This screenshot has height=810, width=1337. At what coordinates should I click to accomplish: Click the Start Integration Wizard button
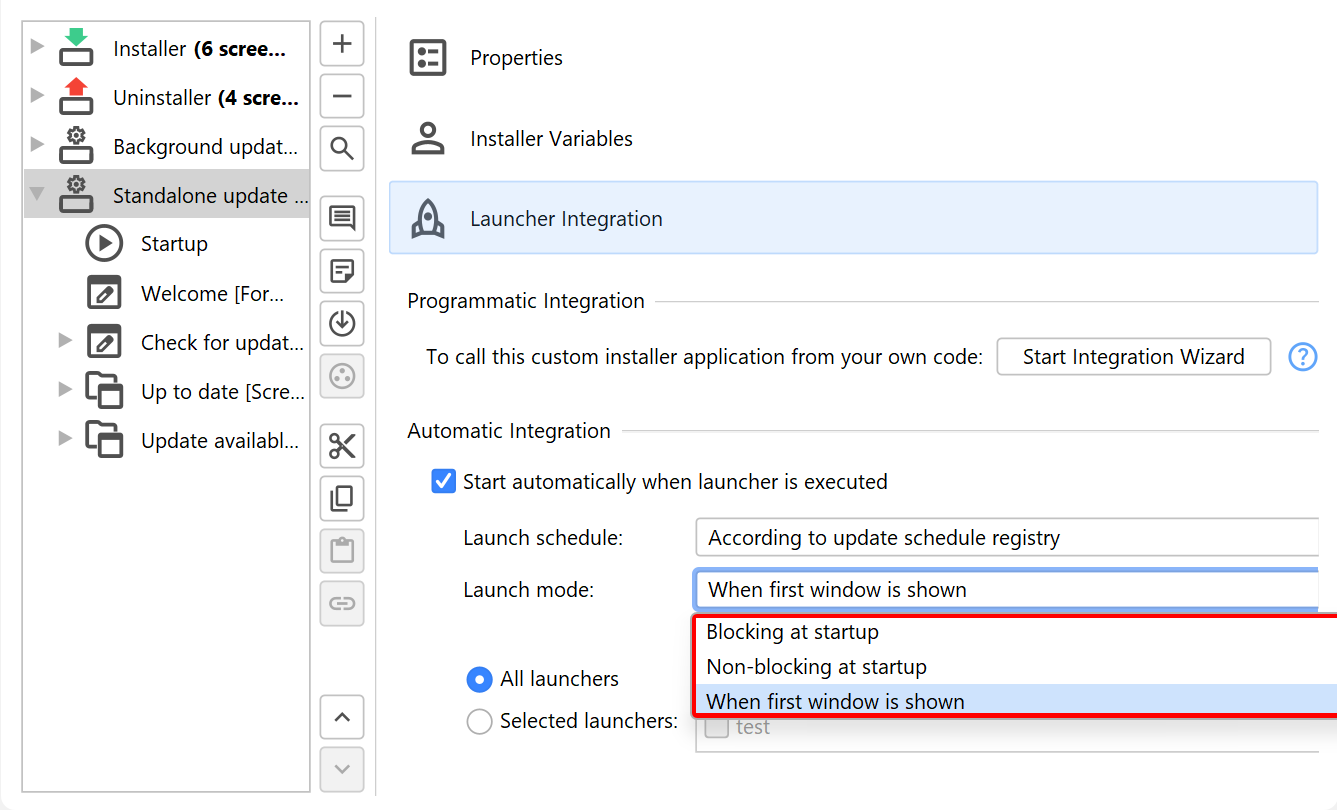(x=1133, y=357)
